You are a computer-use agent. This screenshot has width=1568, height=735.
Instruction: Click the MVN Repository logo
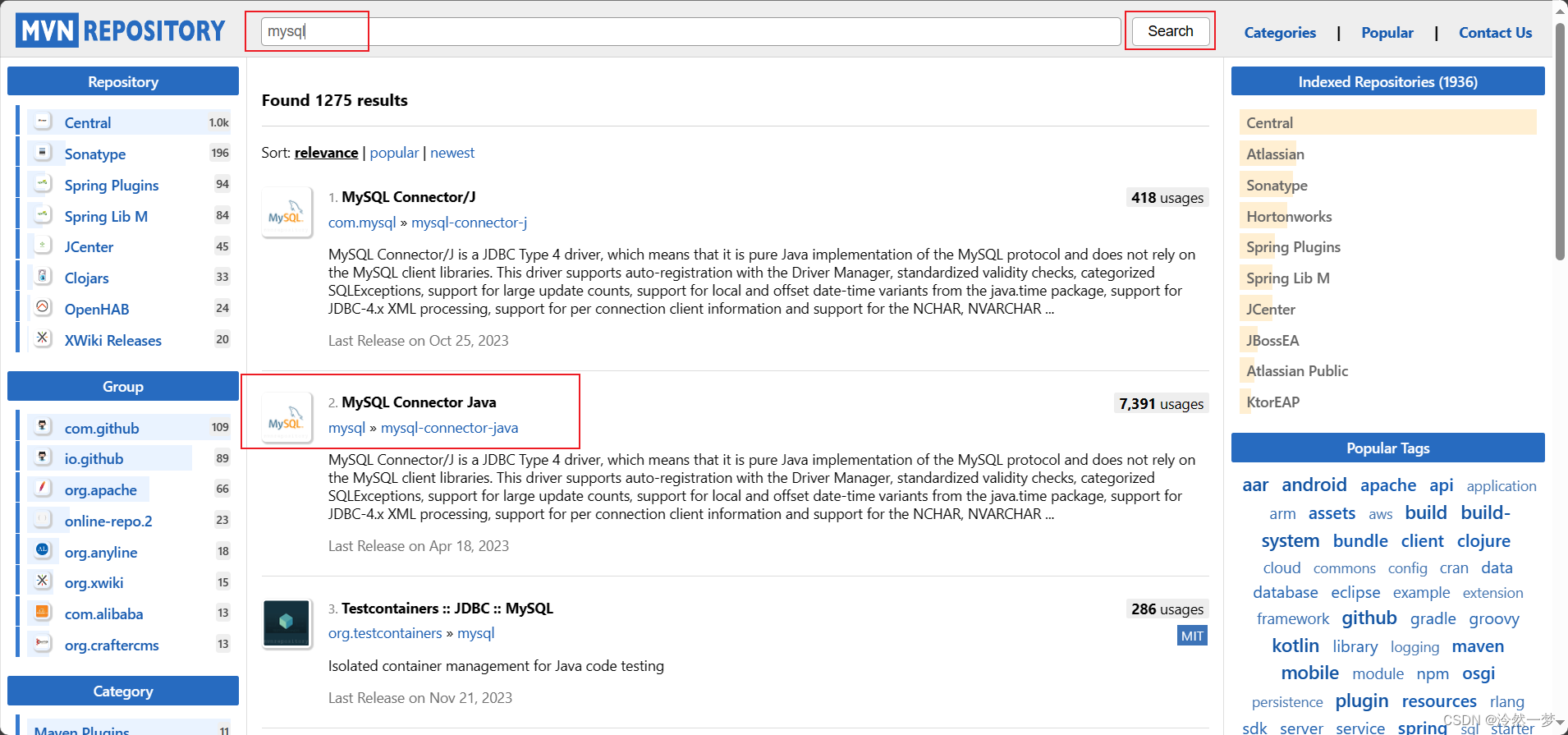(x=121, y=31)
